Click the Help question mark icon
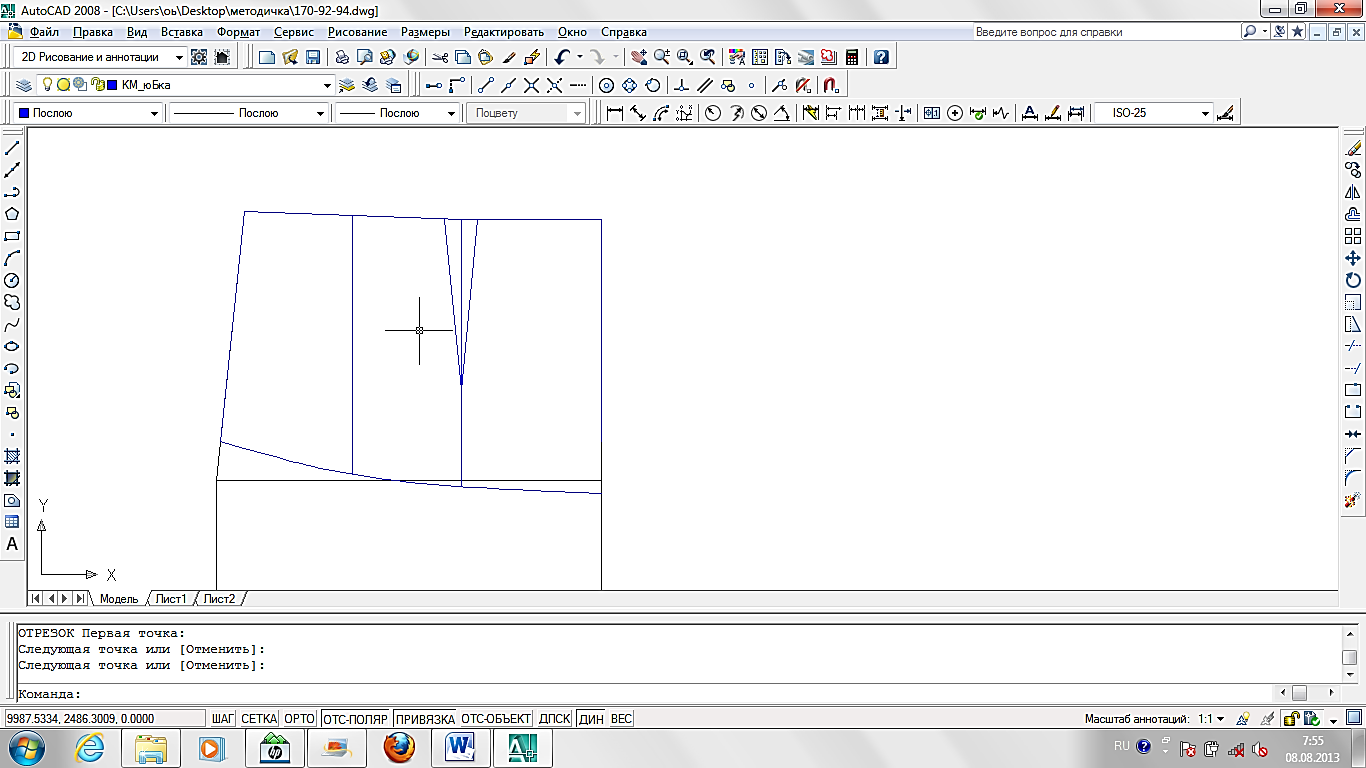 point(881,58)
